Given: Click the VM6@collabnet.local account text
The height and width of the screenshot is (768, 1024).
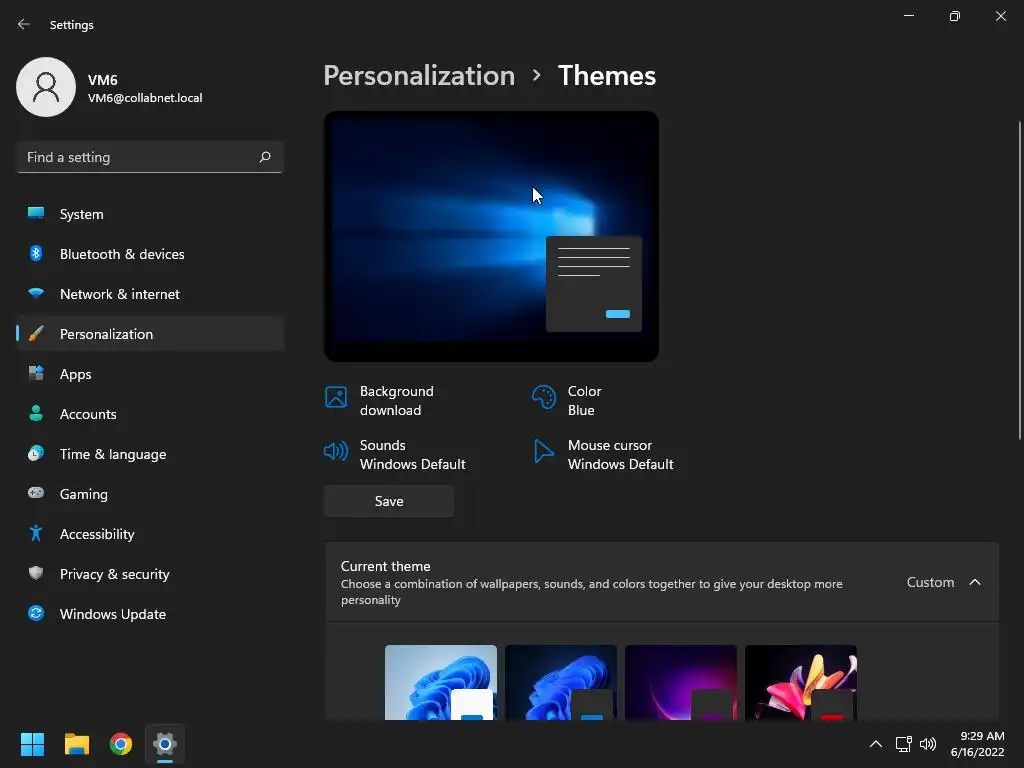Looking at the screenshot, I should (x=145, y=98).
